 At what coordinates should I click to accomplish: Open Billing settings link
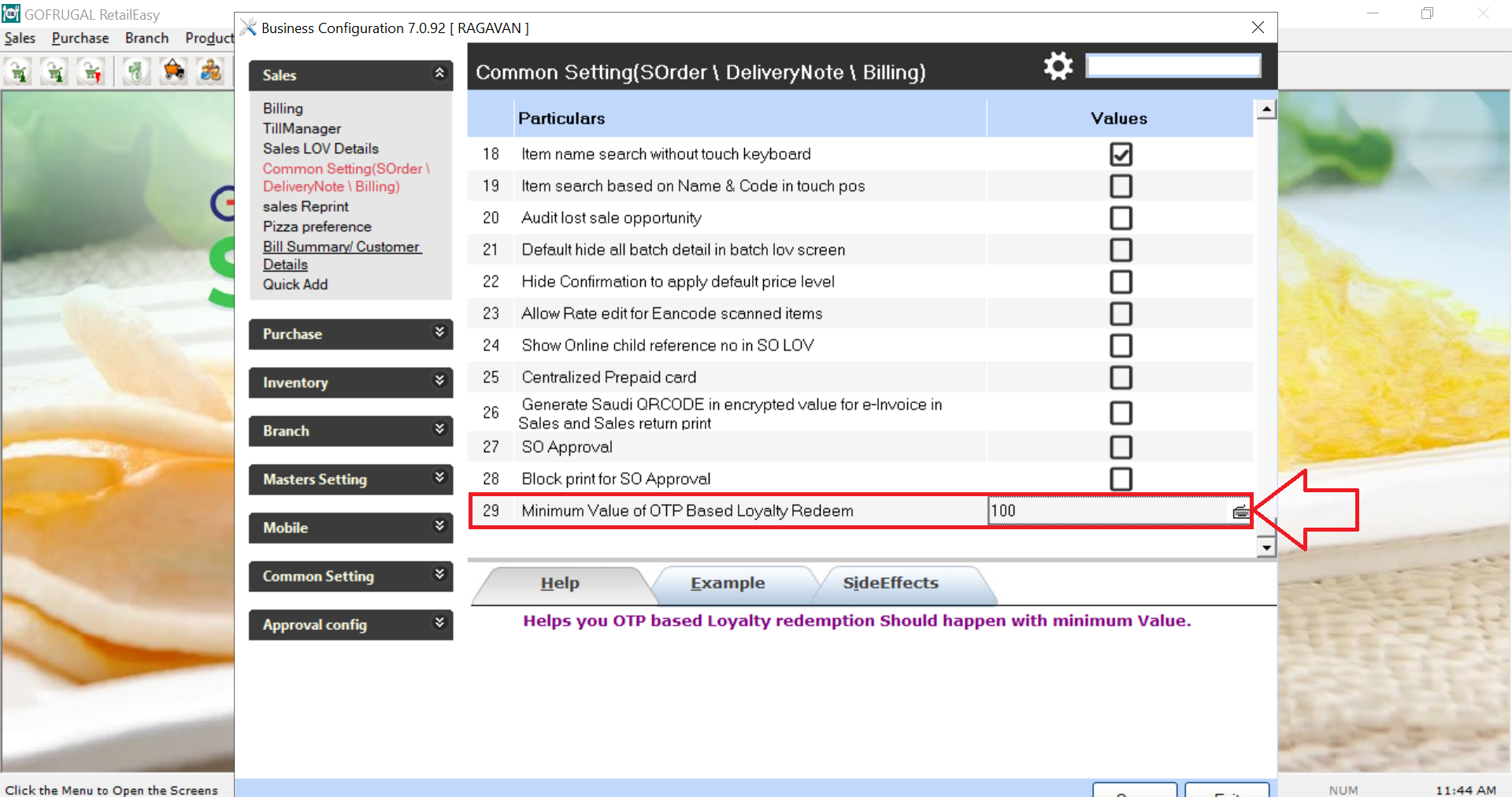click(x=283, y=109)
